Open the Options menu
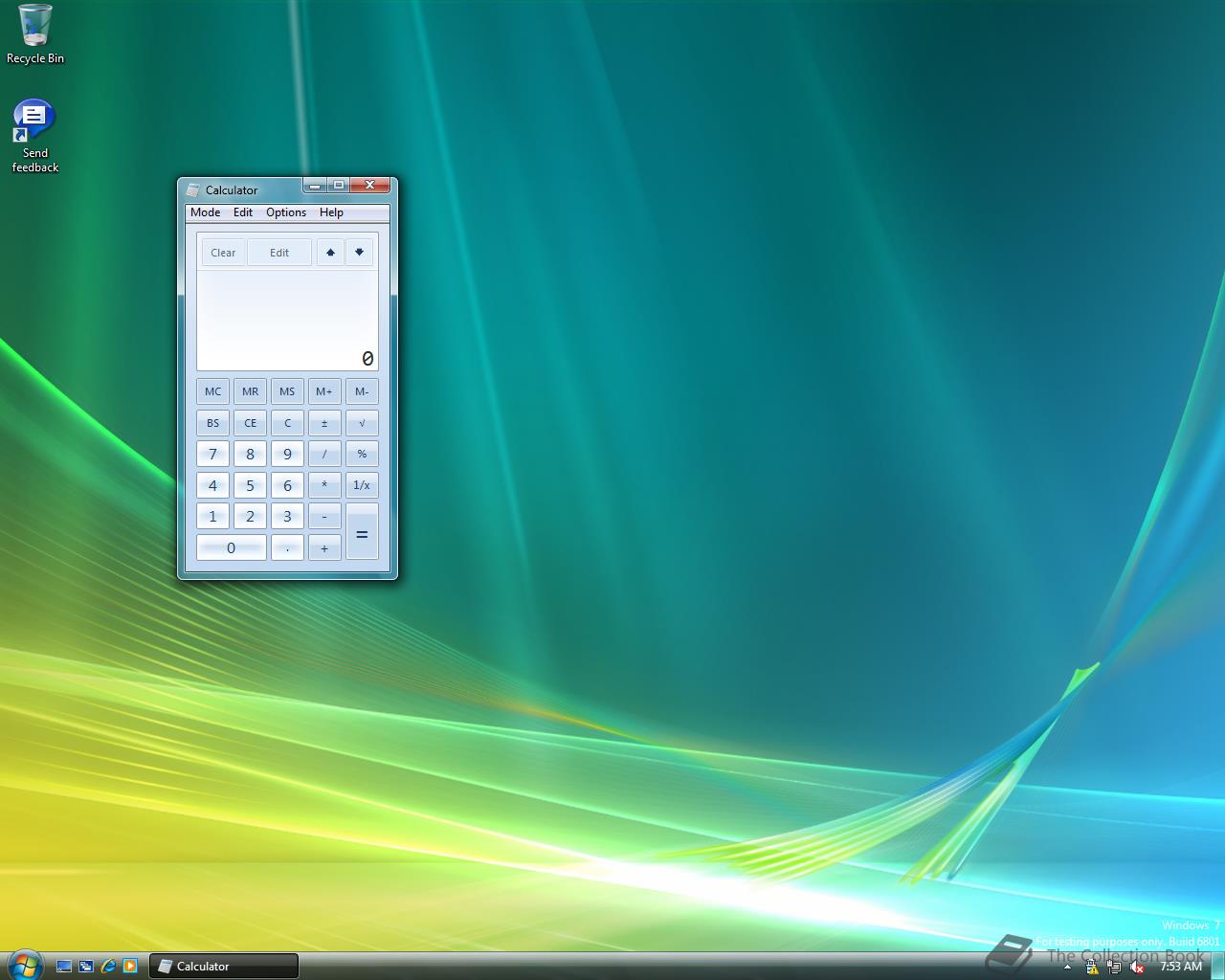 (x=286, y=212)
